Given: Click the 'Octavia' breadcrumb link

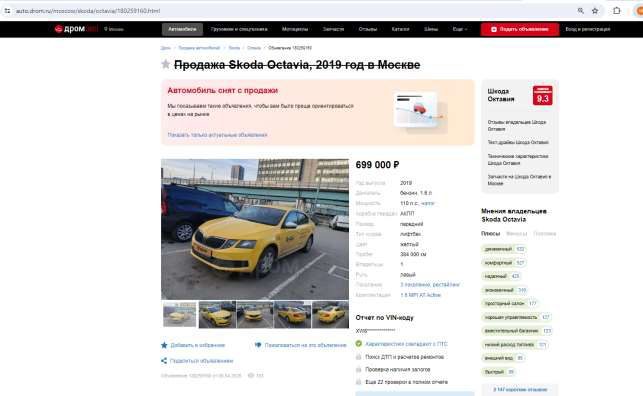Looking at the screenshot, I should click(254, 48).
